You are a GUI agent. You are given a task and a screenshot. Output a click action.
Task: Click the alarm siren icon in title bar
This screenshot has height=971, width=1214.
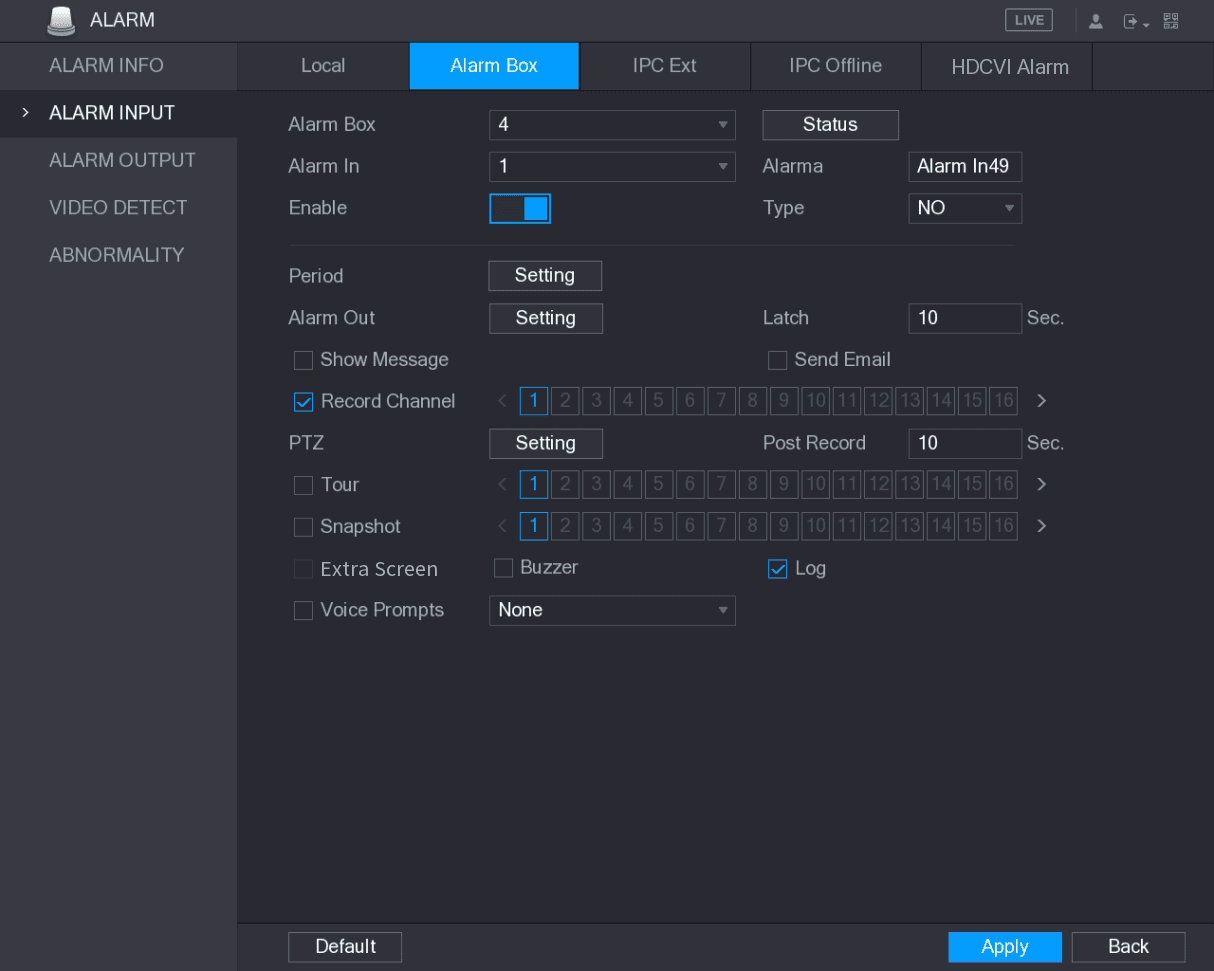coord(62,20)
